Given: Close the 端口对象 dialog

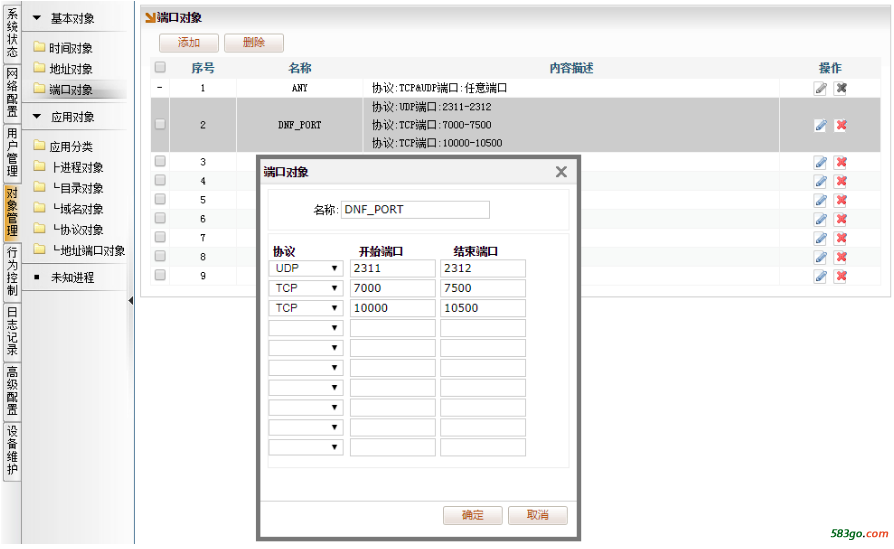Looking at the screenshot, I should (x=561, y=172).
